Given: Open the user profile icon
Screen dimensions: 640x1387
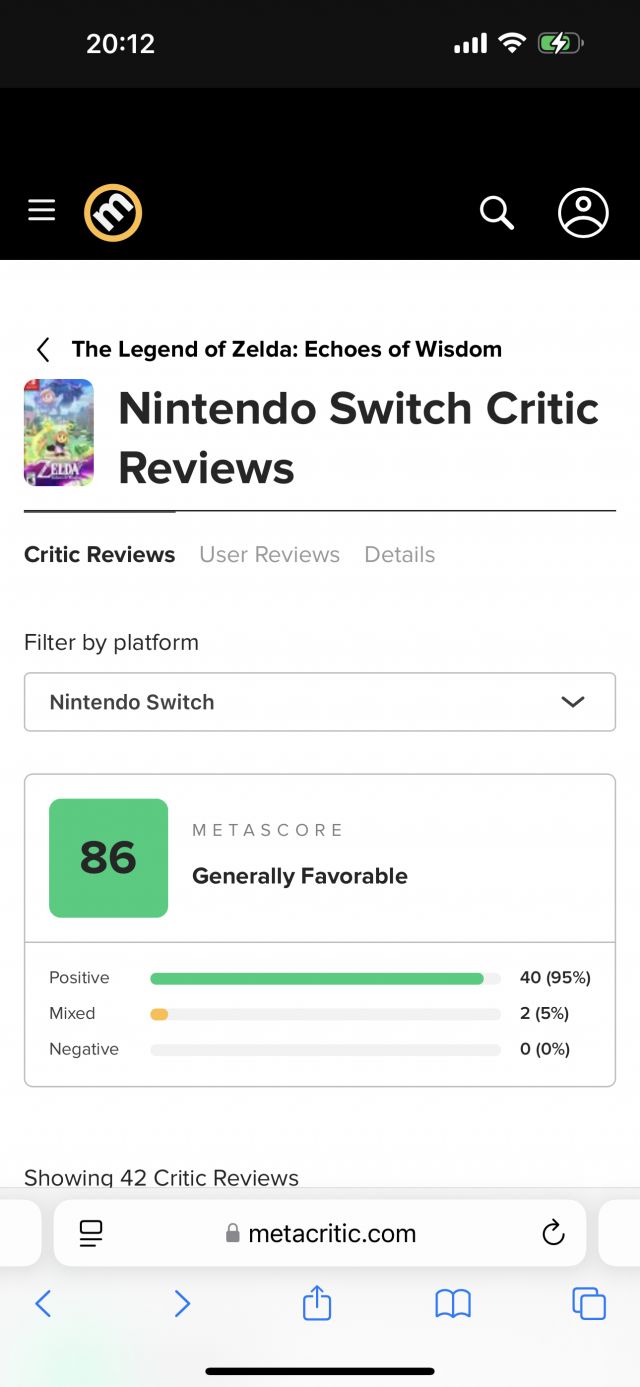Looking at the screenshot, I should pos(583,212).
